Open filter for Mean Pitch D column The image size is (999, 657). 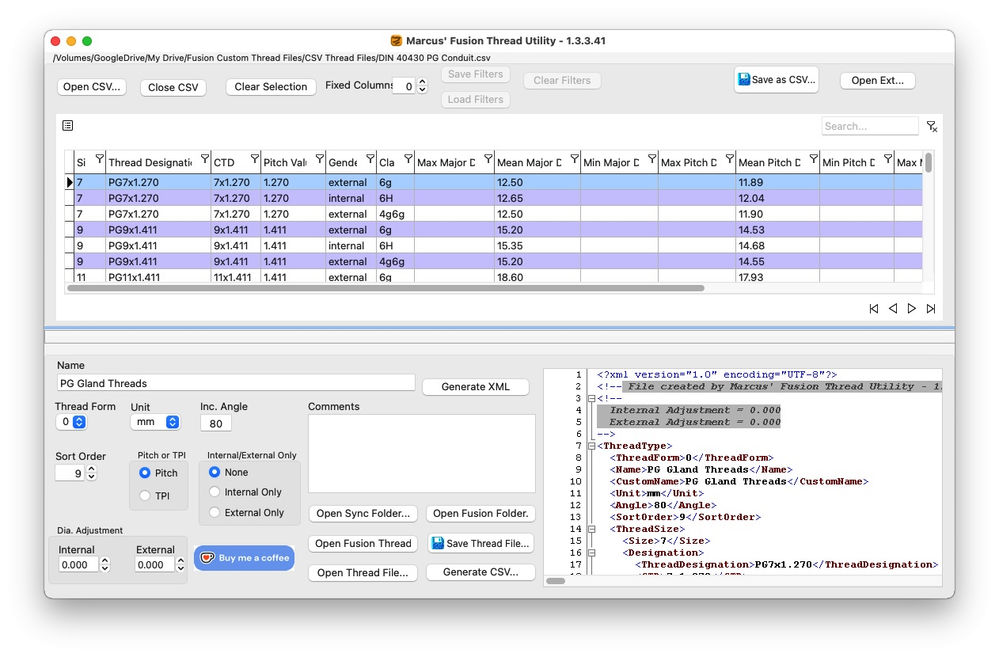[x=814, y=159]
